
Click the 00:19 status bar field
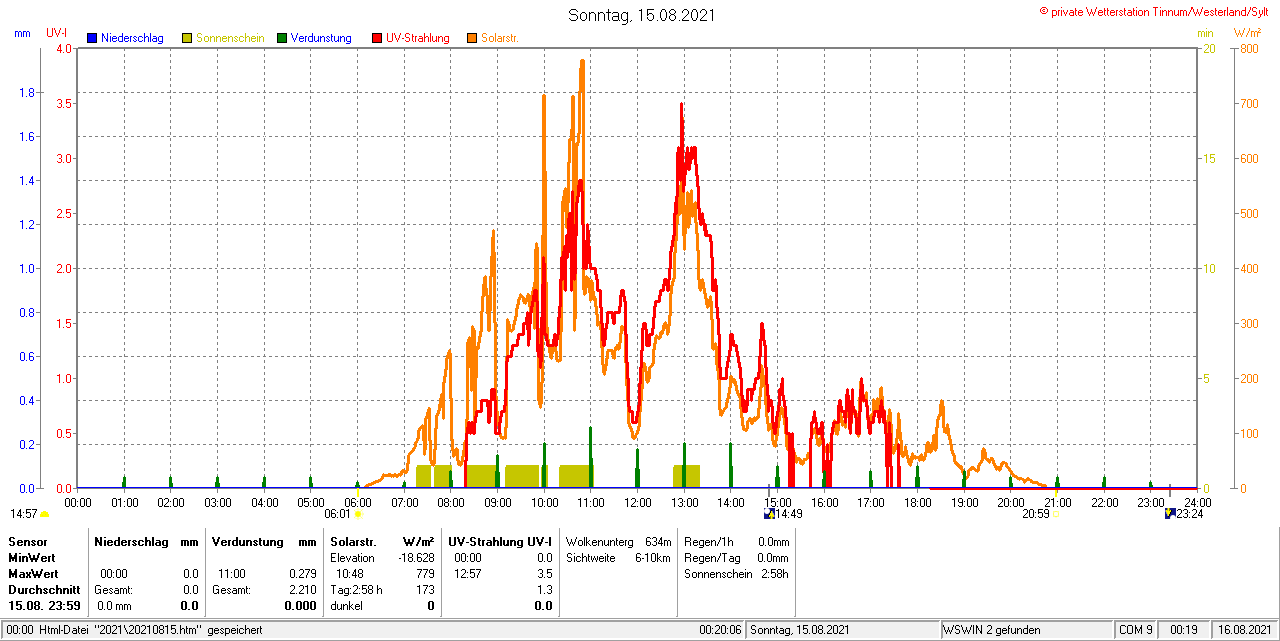click(x=1184, y=630)
